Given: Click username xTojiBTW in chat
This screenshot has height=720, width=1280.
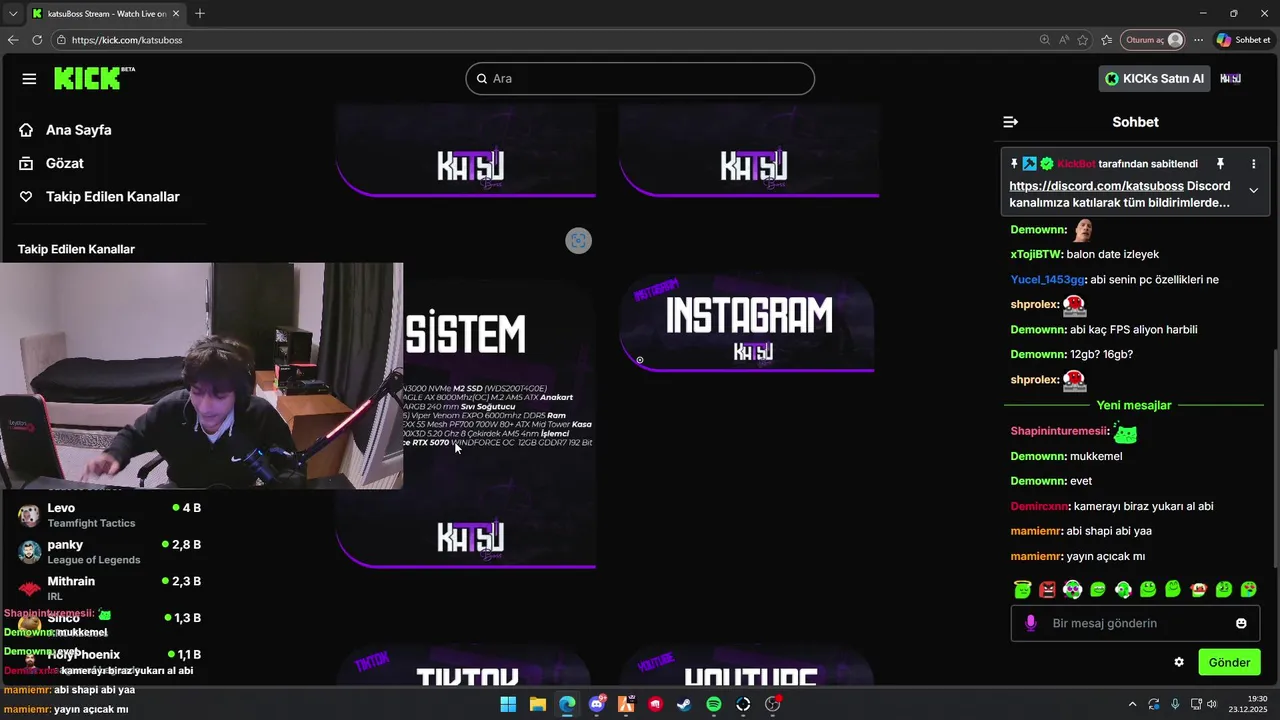Looking at the screenshot, I should 1034,255.
